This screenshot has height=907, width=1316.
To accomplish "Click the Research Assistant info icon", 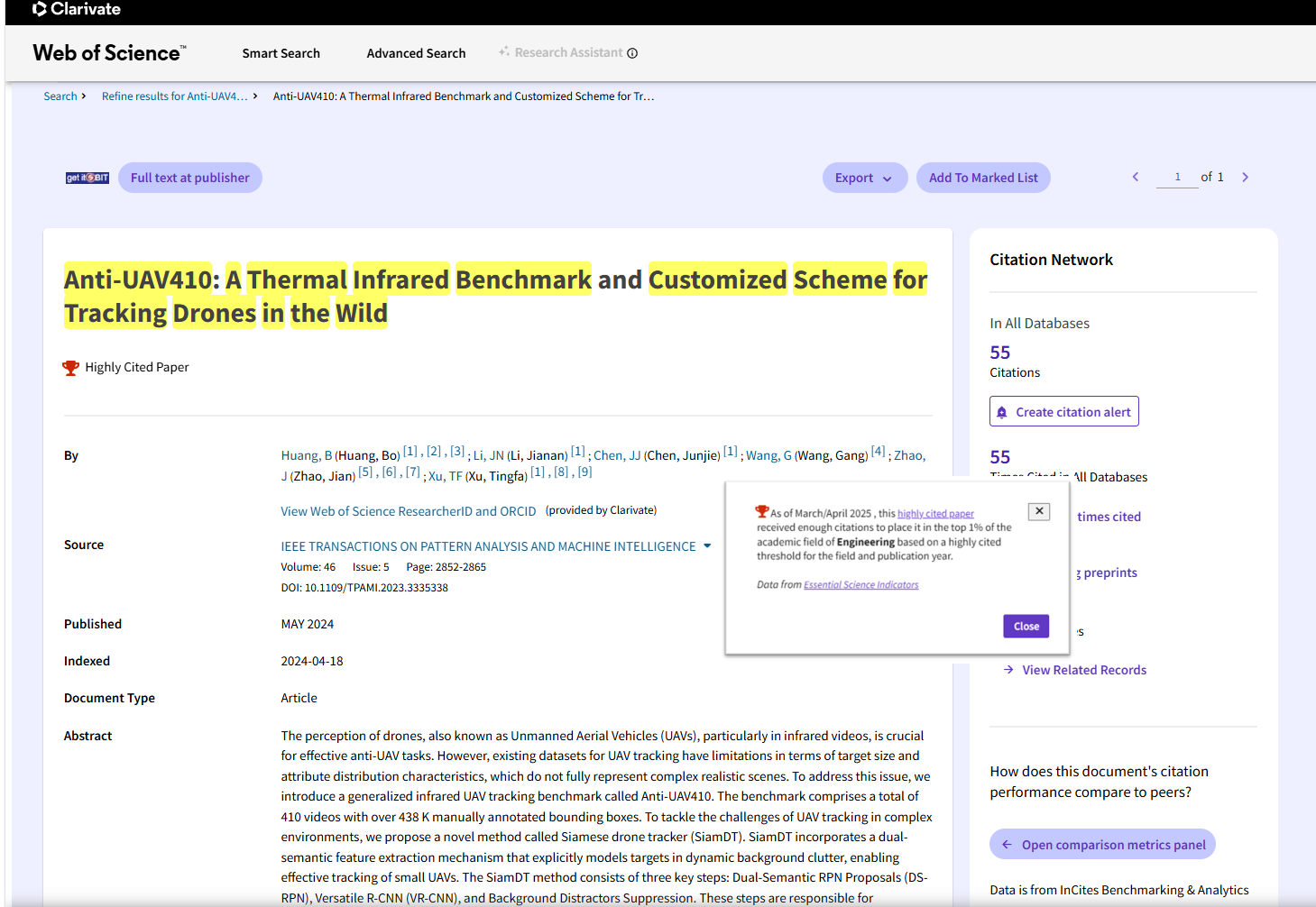I will pyautogui.click(x=632, y=53).
